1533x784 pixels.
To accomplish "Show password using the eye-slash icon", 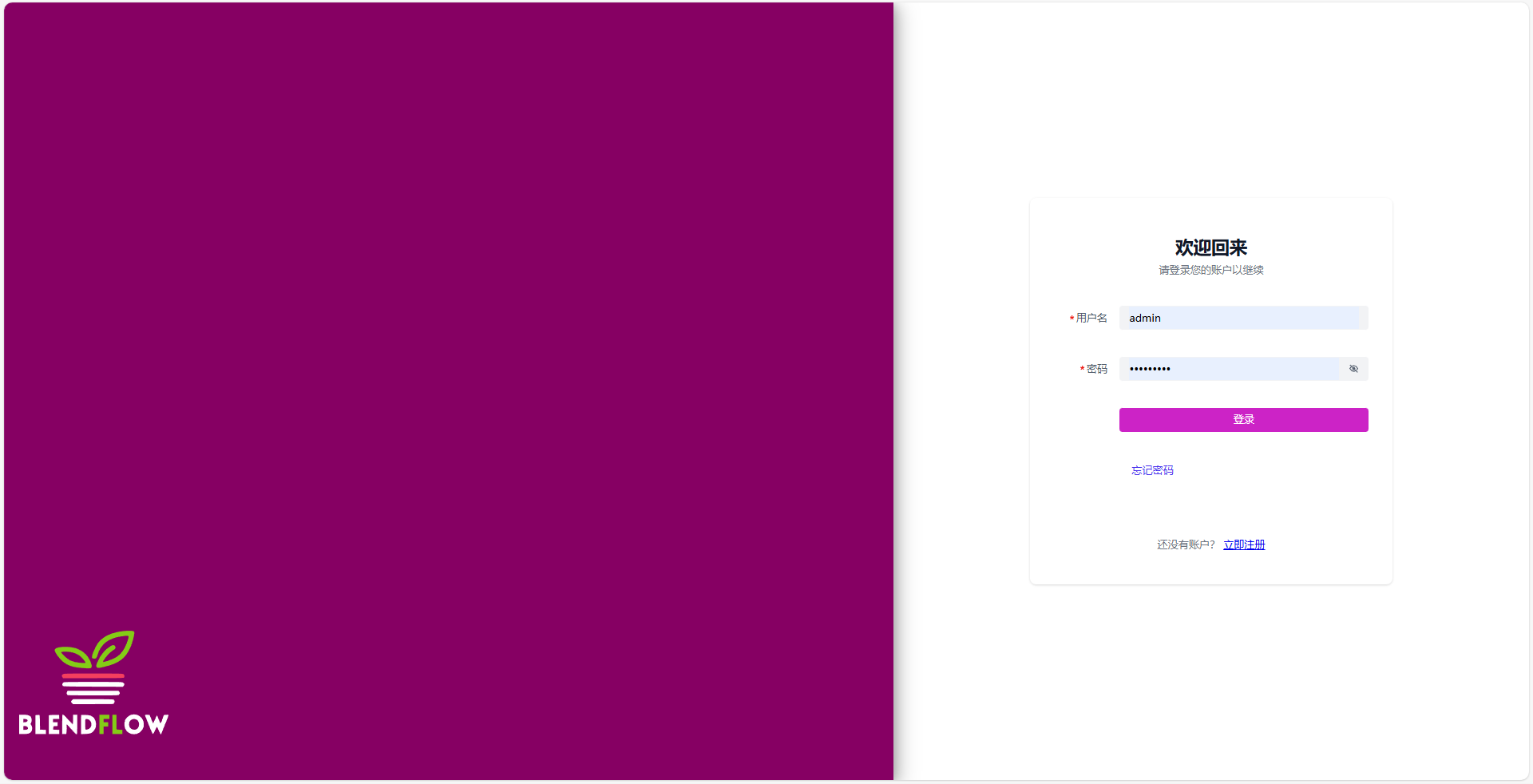I will point(1353,369).
